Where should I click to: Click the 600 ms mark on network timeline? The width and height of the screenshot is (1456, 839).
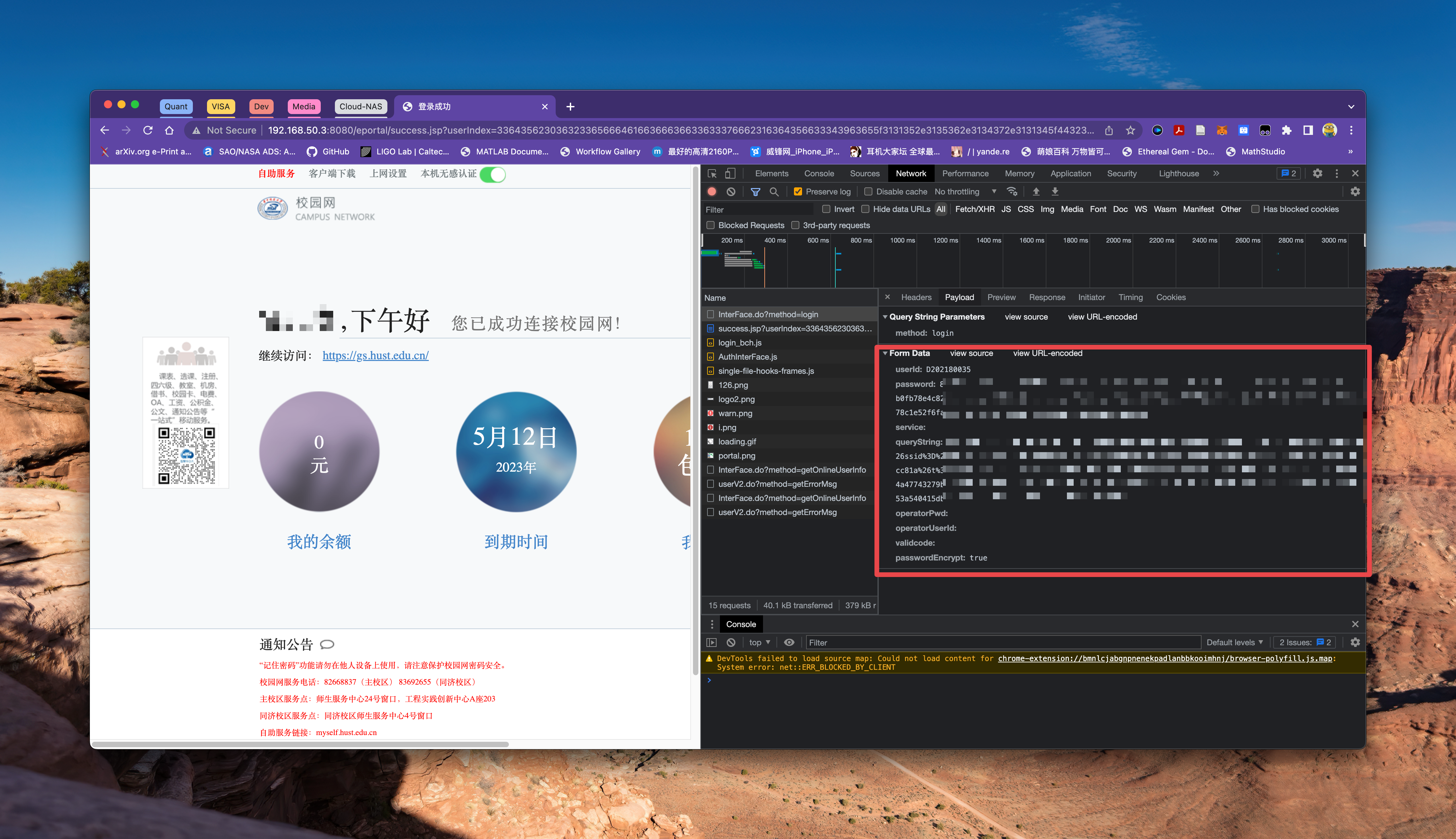click(817, 240)
